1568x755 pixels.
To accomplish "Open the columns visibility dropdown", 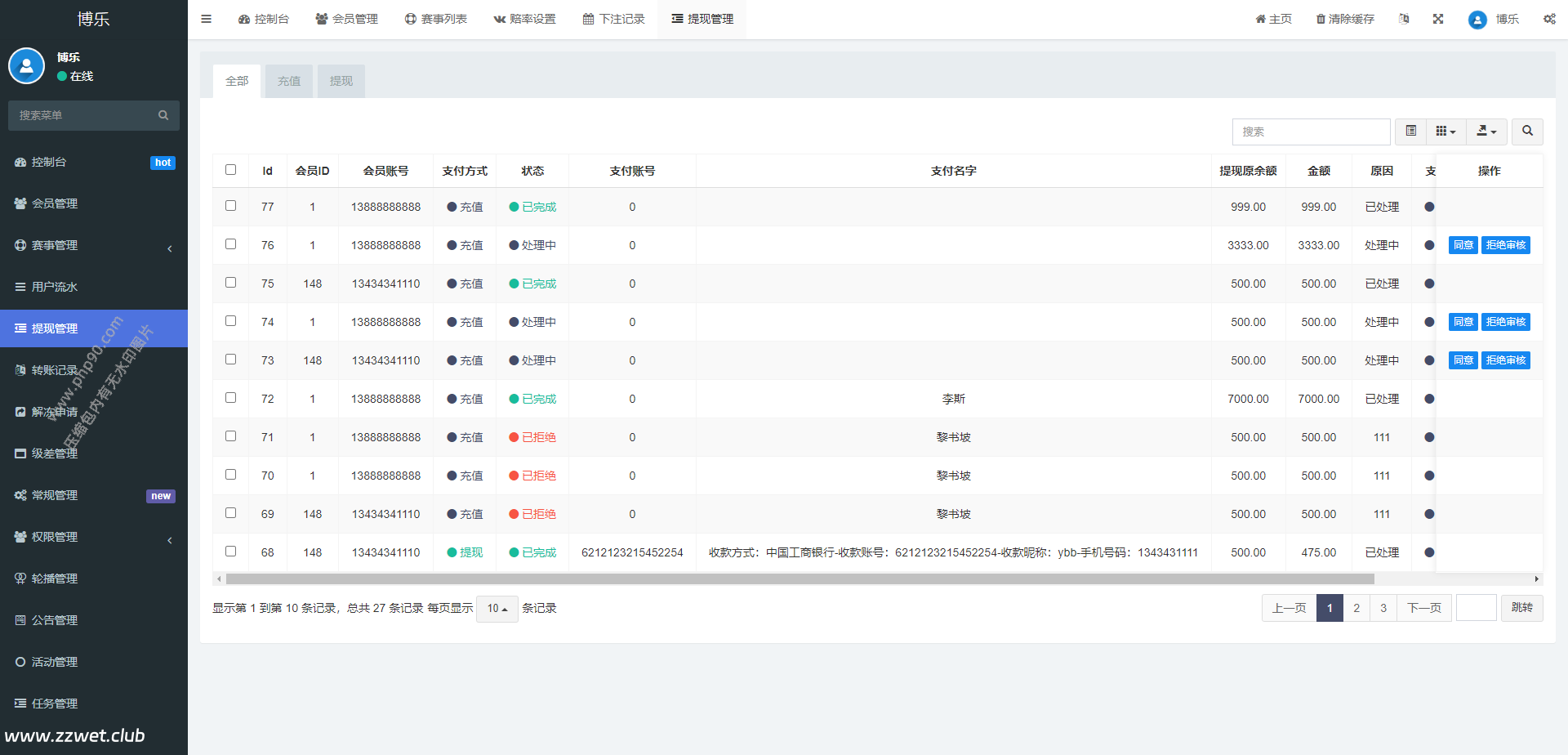I will coord(1445,131).
